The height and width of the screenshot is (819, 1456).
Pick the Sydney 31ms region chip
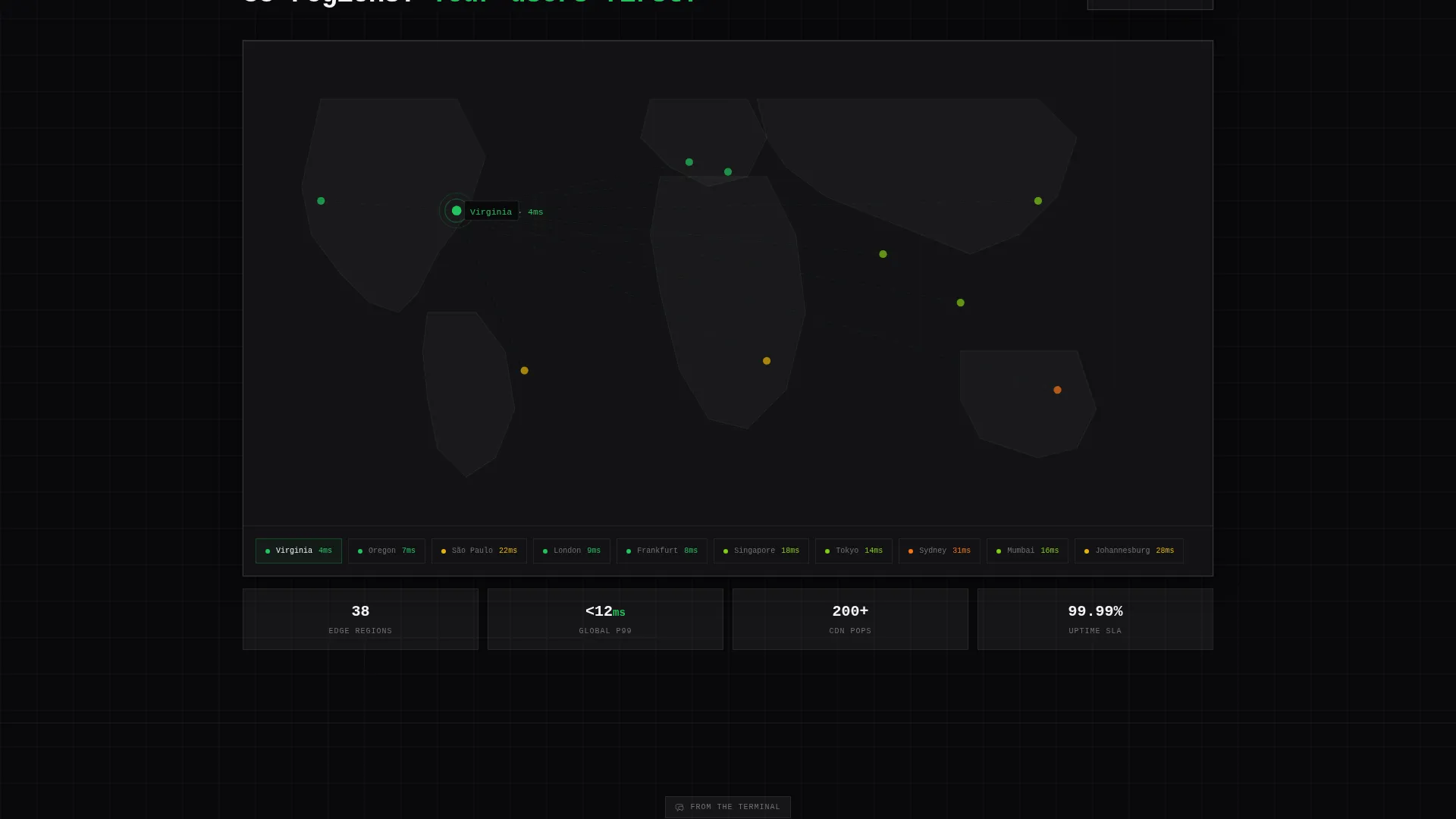click(x=940, y=551)
